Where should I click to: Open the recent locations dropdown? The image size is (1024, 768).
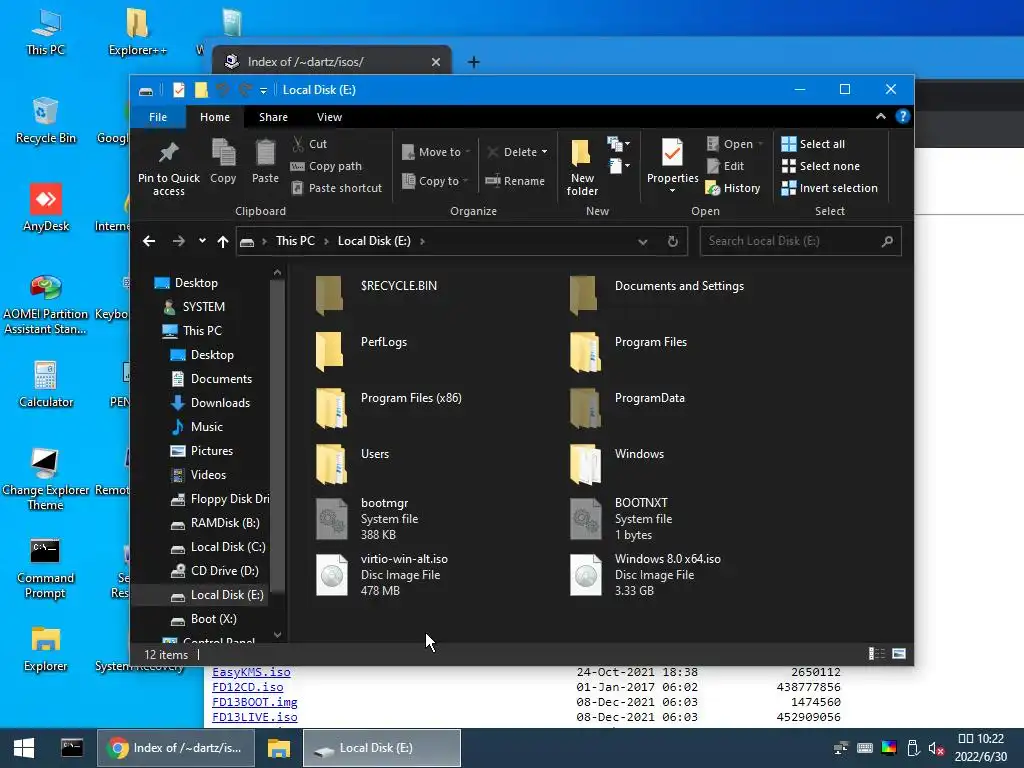tap(202, 241)
